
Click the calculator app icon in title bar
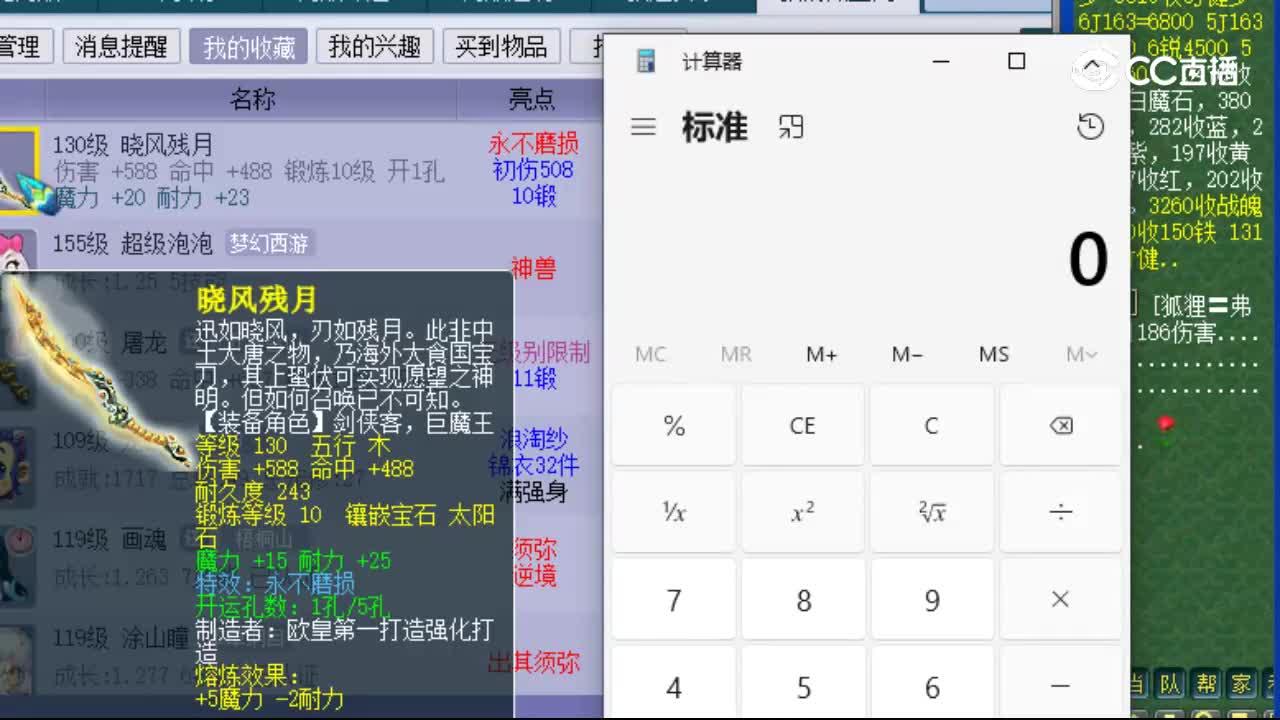[646, 61]
